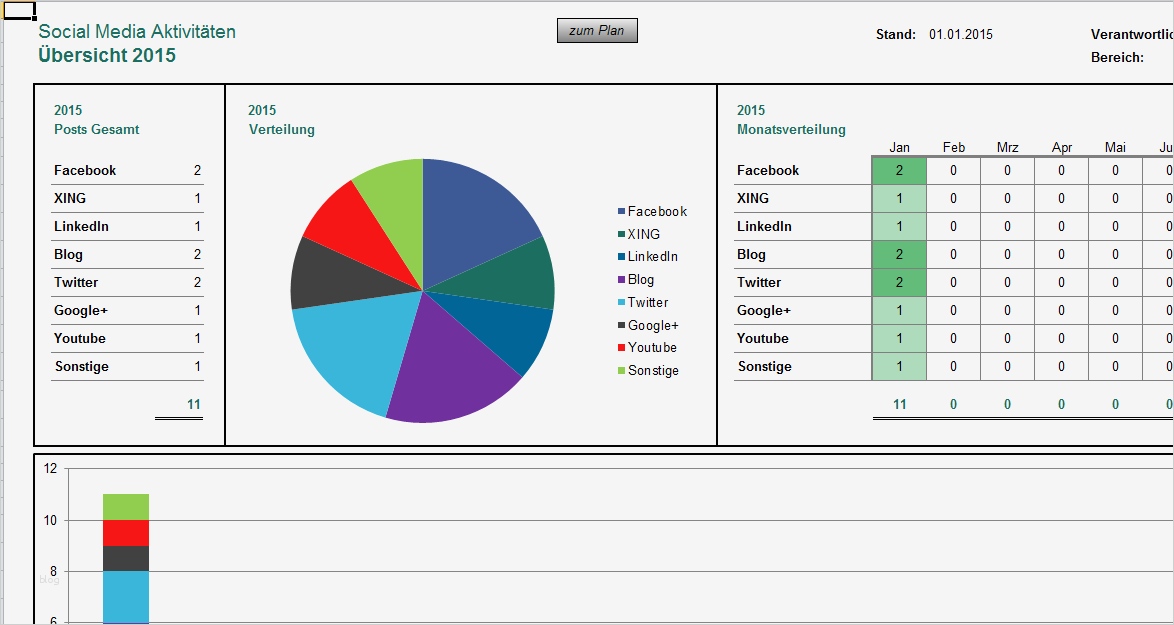The image size is (1174, 625).
Task: Click 'Twitter' legend label
Action: point(648,302)
